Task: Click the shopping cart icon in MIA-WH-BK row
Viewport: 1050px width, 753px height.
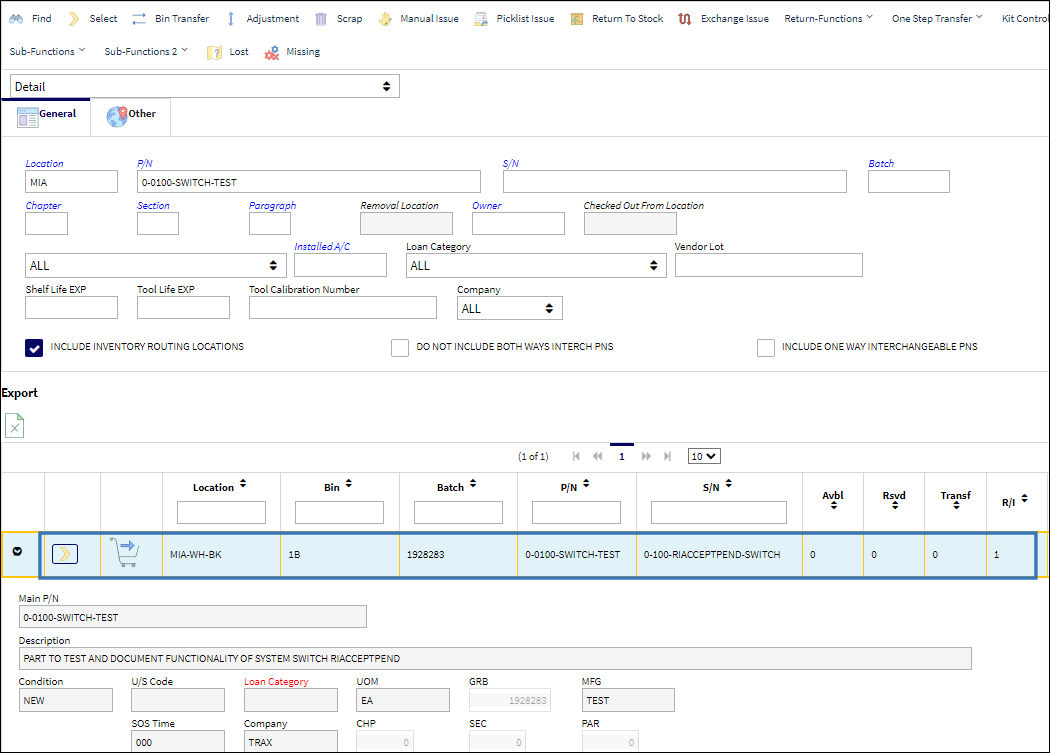Action: tap(125, 553)
